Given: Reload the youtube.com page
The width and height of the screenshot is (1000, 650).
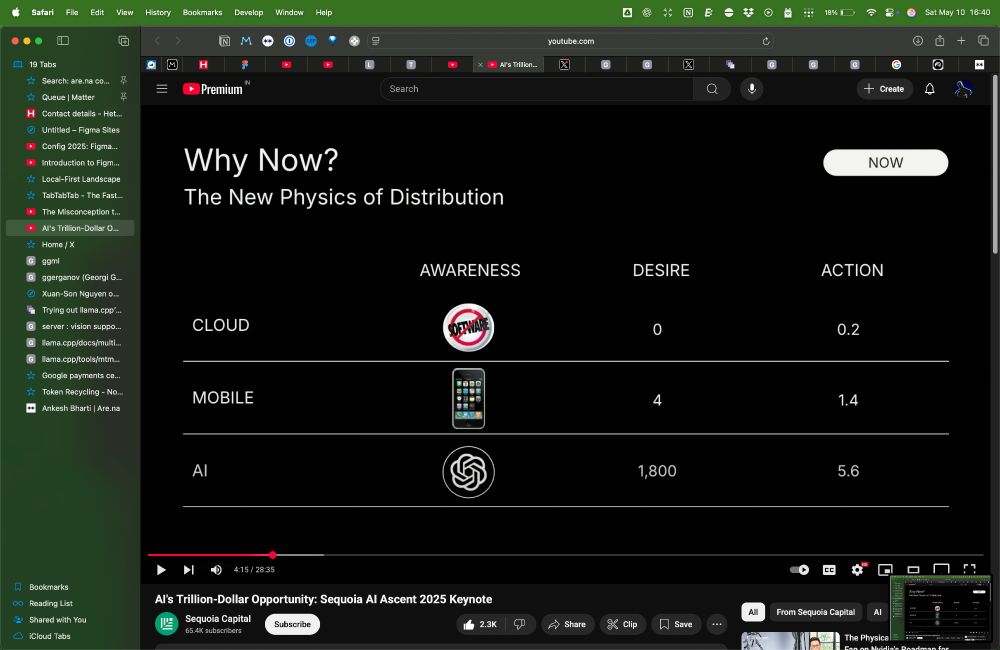Looking at the screenshot, I should click(766, 41).
